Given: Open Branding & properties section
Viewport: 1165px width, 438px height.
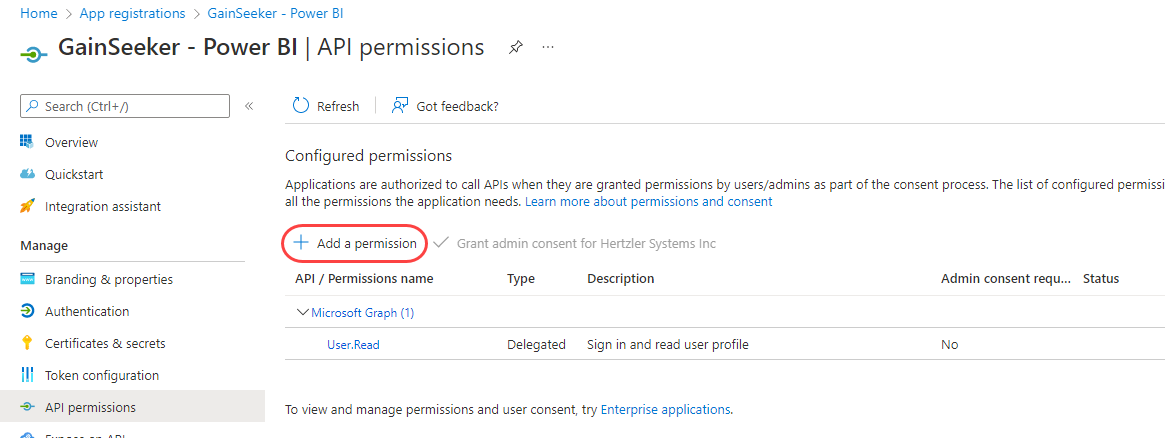Looking at the screenshot, I should click(108, 279).
